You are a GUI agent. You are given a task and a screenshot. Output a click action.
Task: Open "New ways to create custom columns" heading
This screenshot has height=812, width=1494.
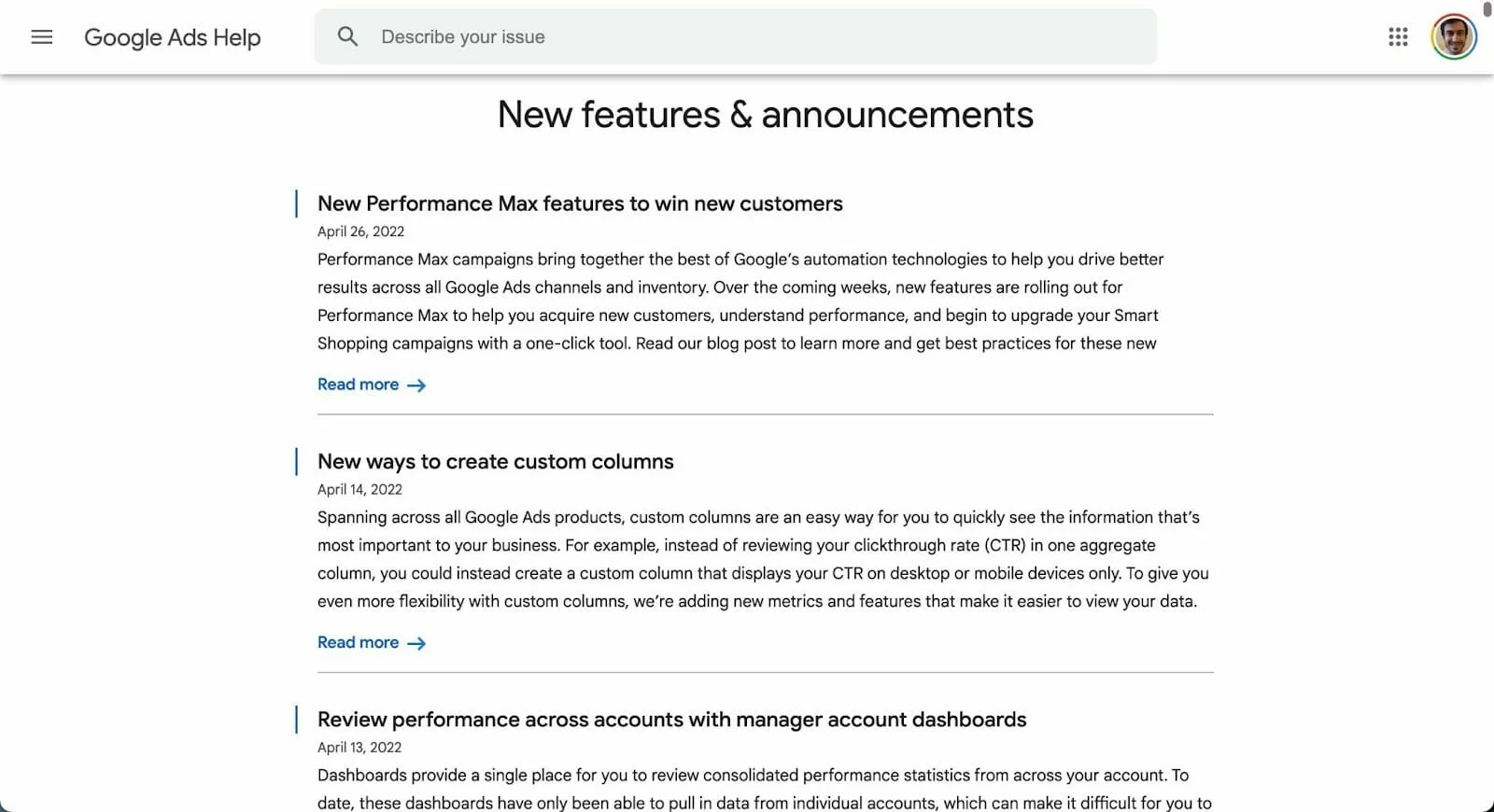tap(495, 461)
